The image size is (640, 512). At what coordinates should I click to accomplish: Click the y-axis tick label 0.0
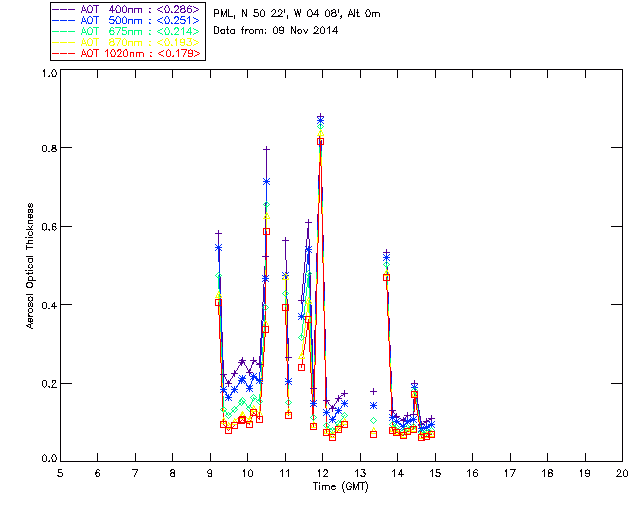click(x=49, y=459)
